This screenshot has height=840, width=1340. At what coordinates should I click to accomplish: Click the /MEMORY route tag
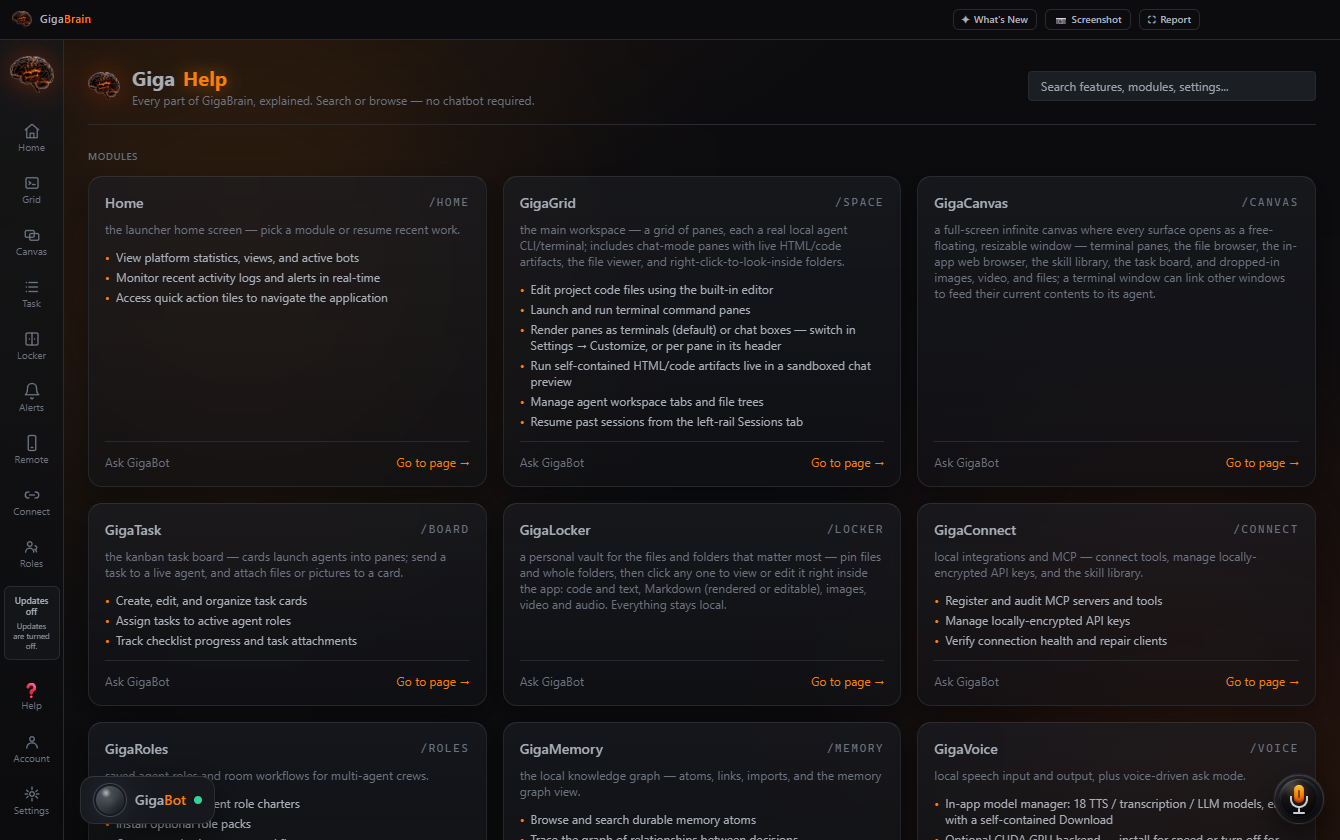[x=856, y=748]
